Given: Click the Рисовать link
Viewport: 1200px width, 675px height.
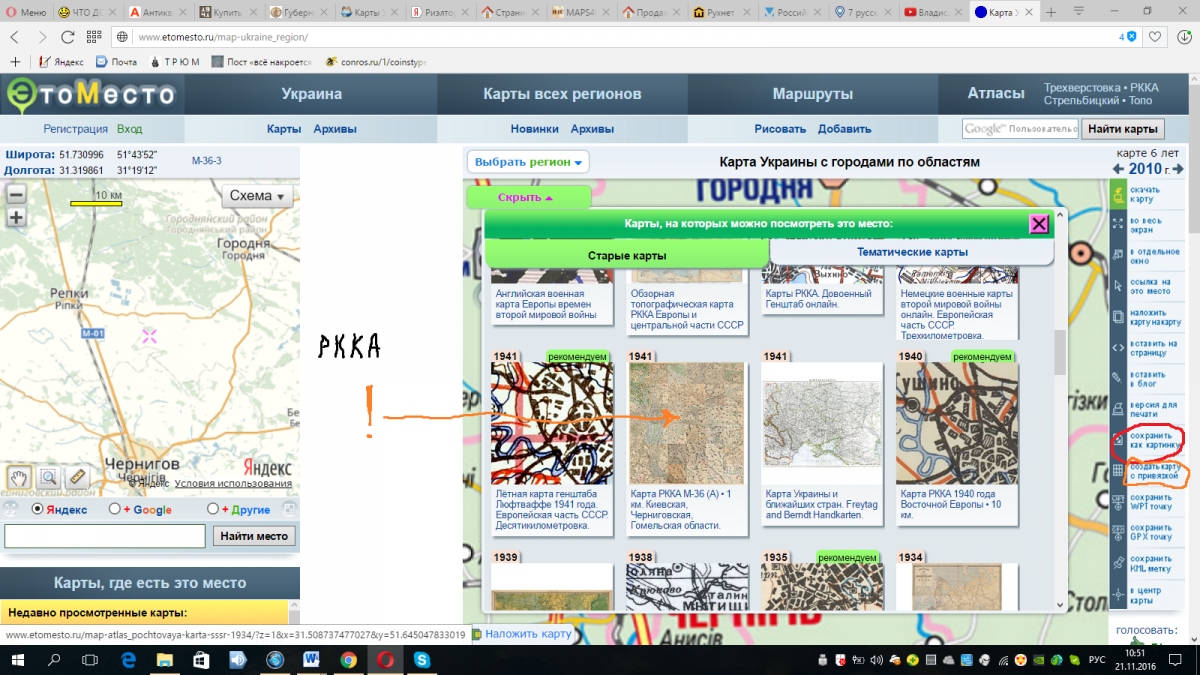Looking at the screenshot, I should point(780,129).
